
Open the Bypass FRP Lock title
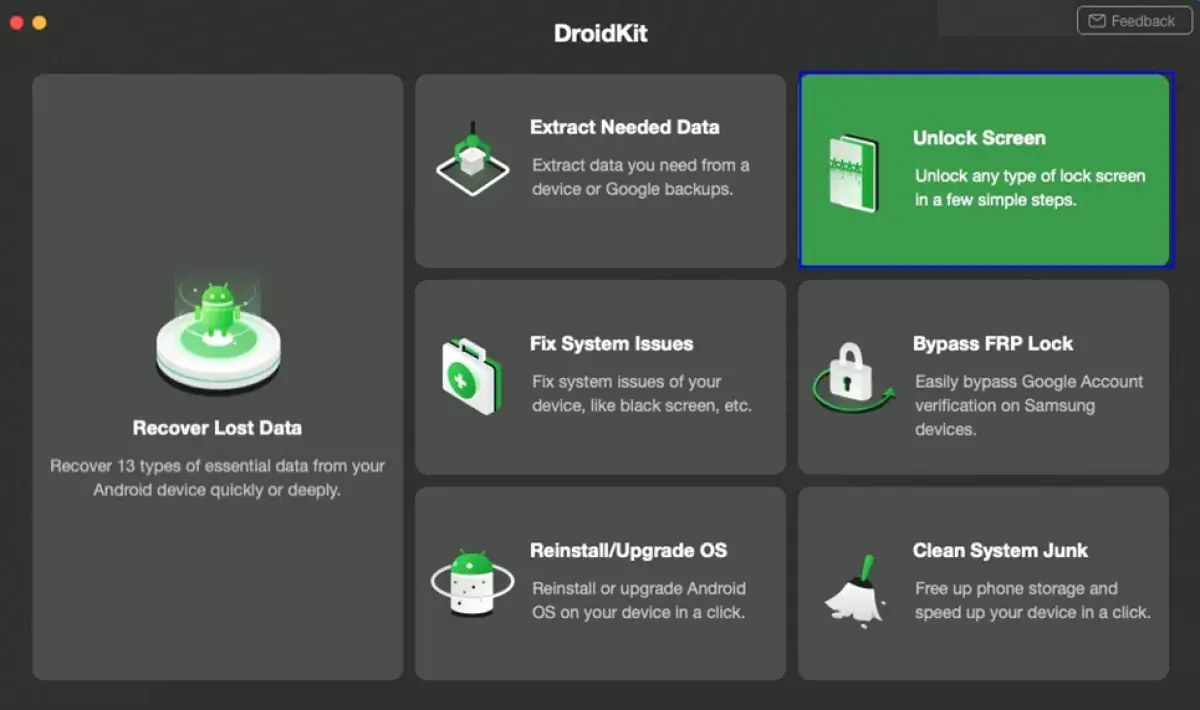tap(993, 343)
